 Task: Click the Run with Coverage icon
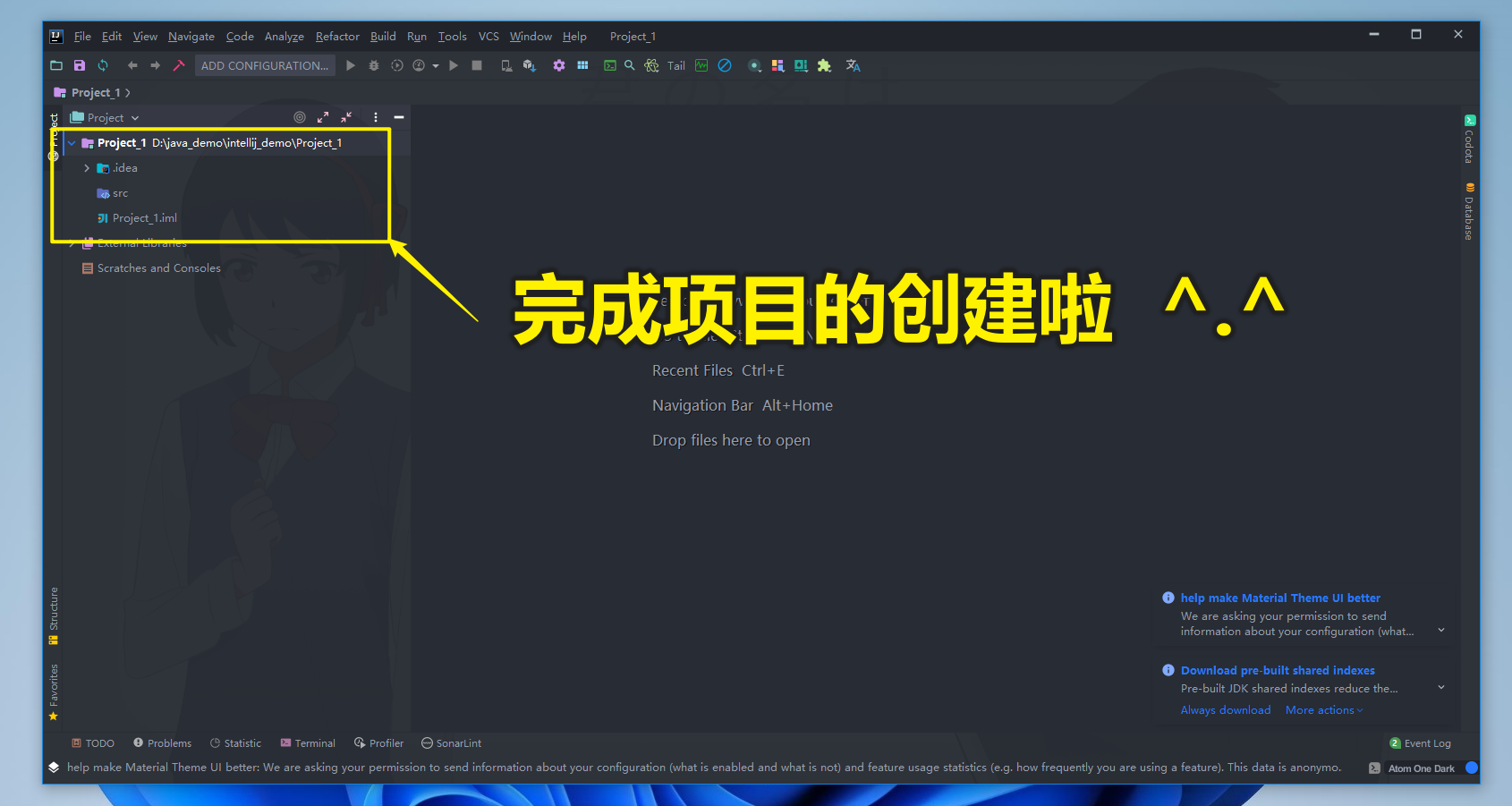point(397,65)
